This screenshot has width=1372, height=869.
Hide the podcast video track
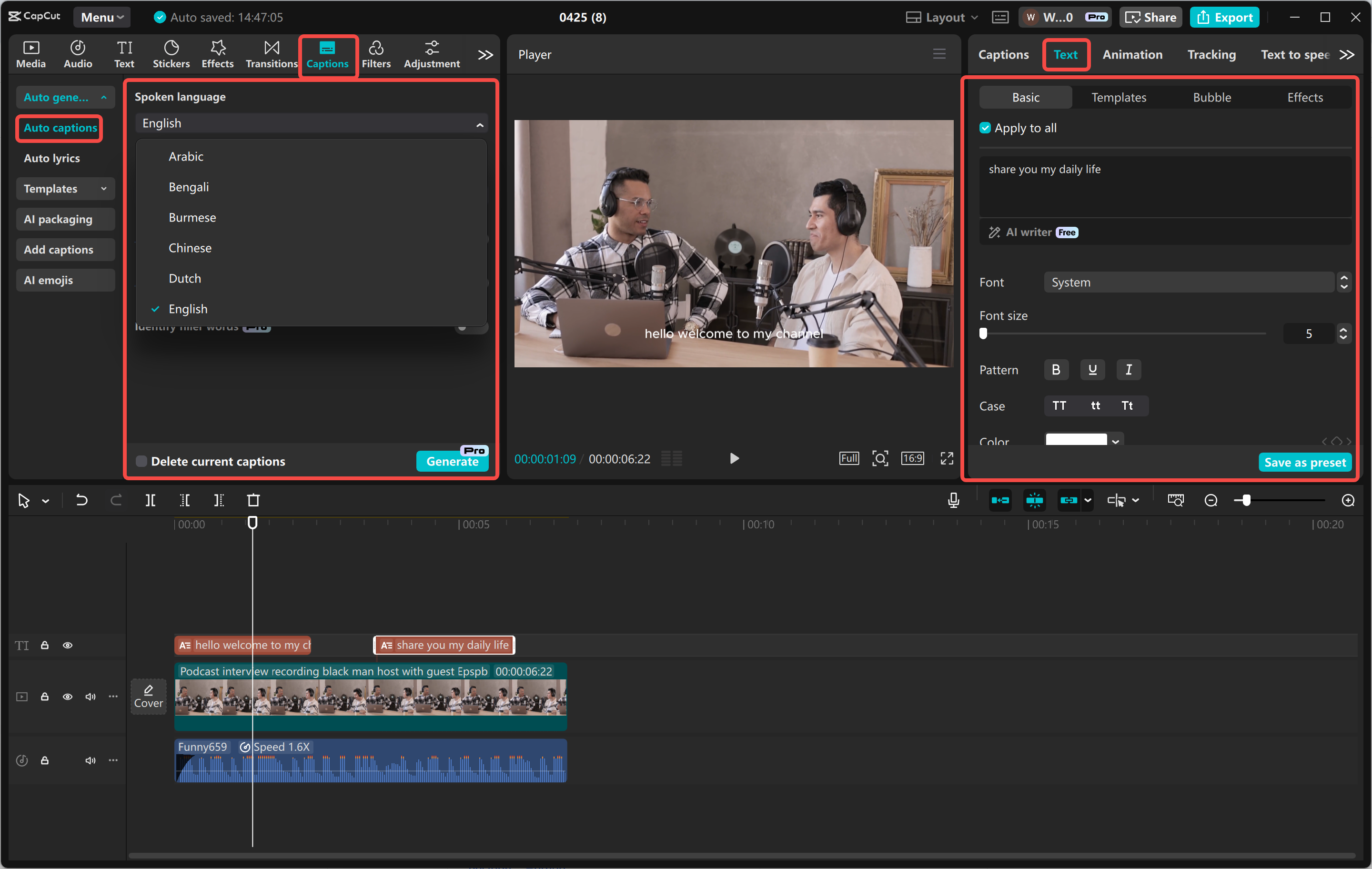point(67,697)
